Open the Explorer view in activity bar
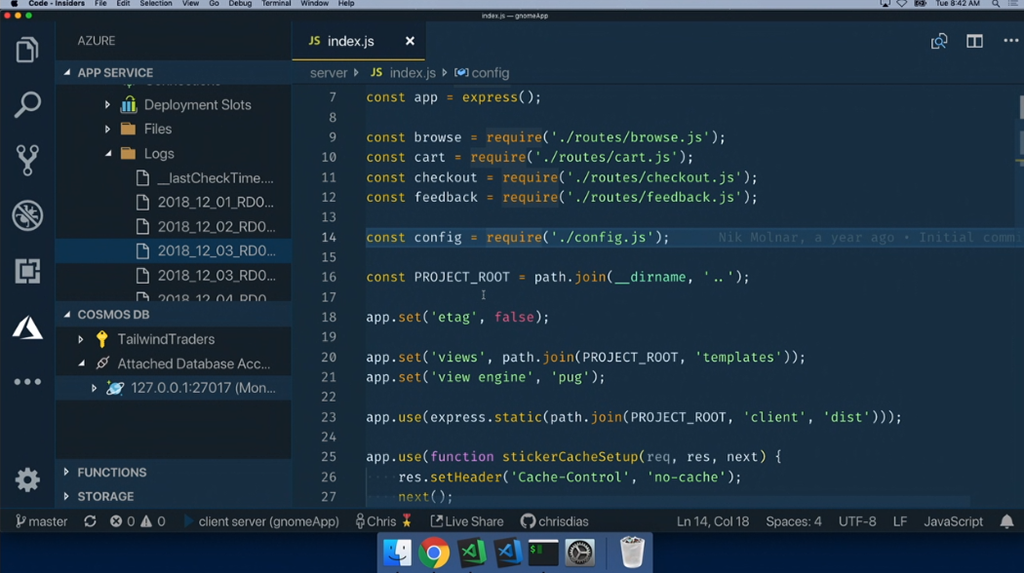Image resolution: width=1024 pixels, height=573 pixels. tap(27, 50)
